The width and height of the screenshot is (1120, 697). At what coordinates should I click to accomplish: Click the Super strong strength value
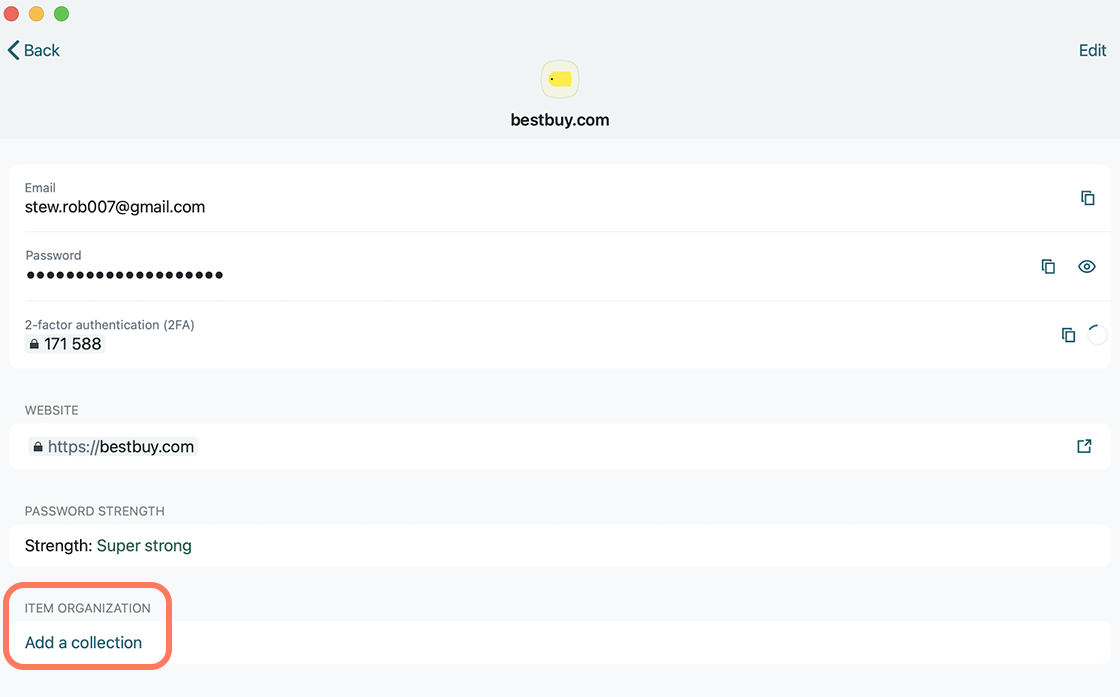point(144,546)
